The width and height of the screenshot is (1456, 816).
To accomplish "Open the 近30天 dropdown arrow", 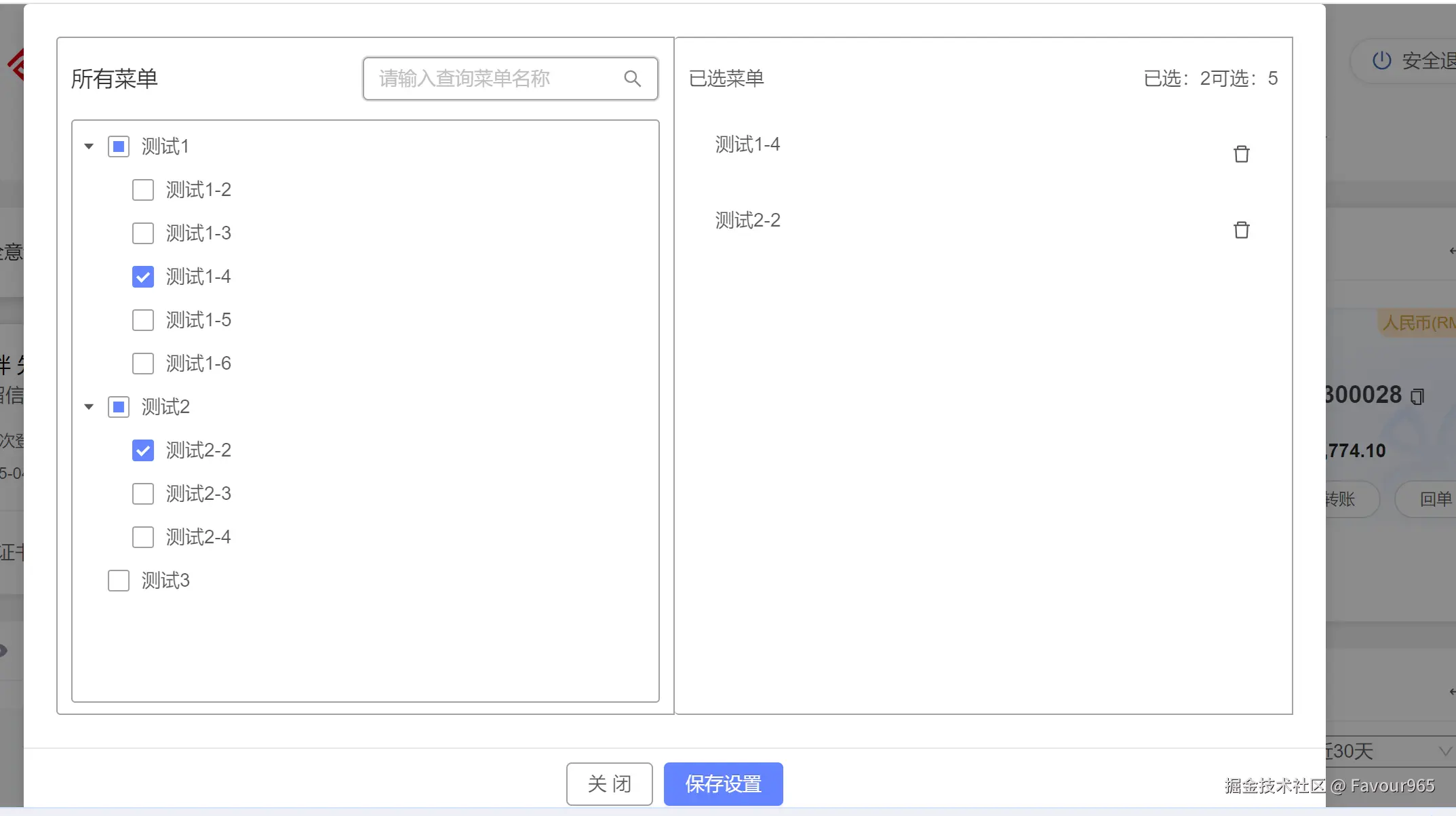I will click(1444, 751).
